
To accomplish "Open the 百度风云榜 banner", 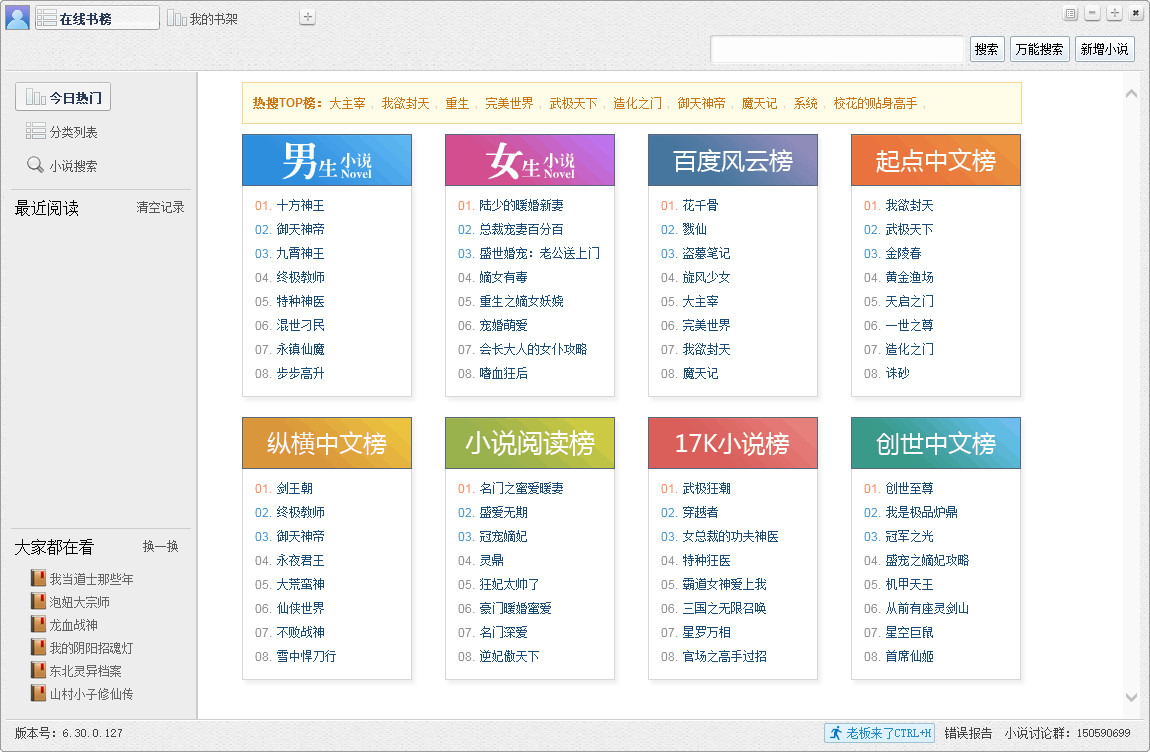I will tap(733, 160).
